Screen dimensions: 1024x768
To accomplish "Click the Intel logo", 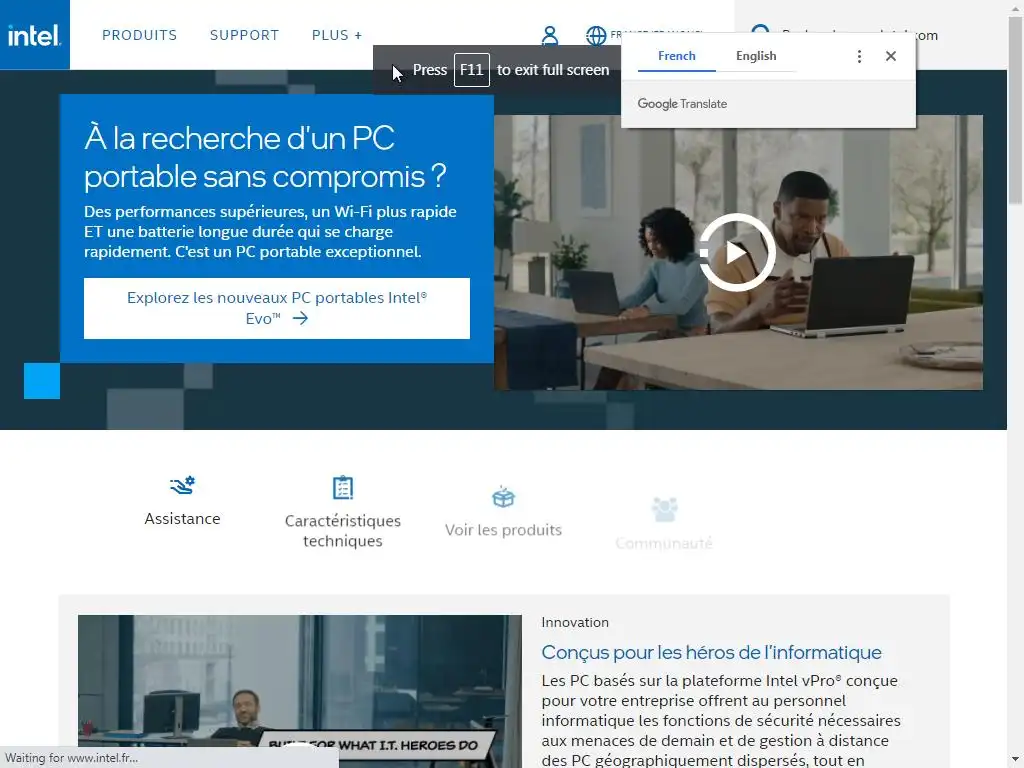I will 34,35.
